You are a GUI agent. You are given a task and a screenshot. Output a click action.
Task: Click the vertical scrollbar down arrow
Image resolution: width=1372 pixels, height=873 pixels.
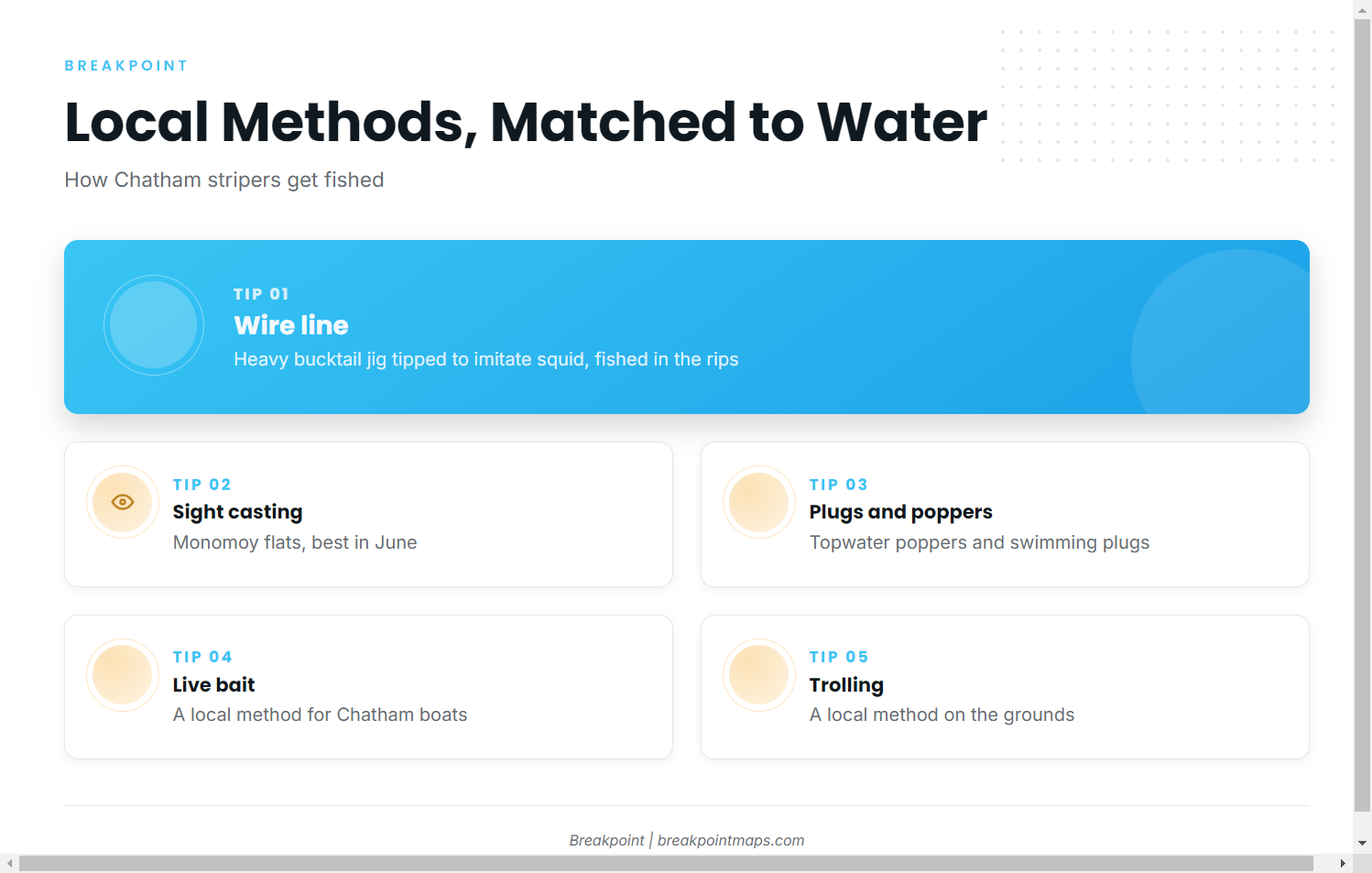[1363, 843]
